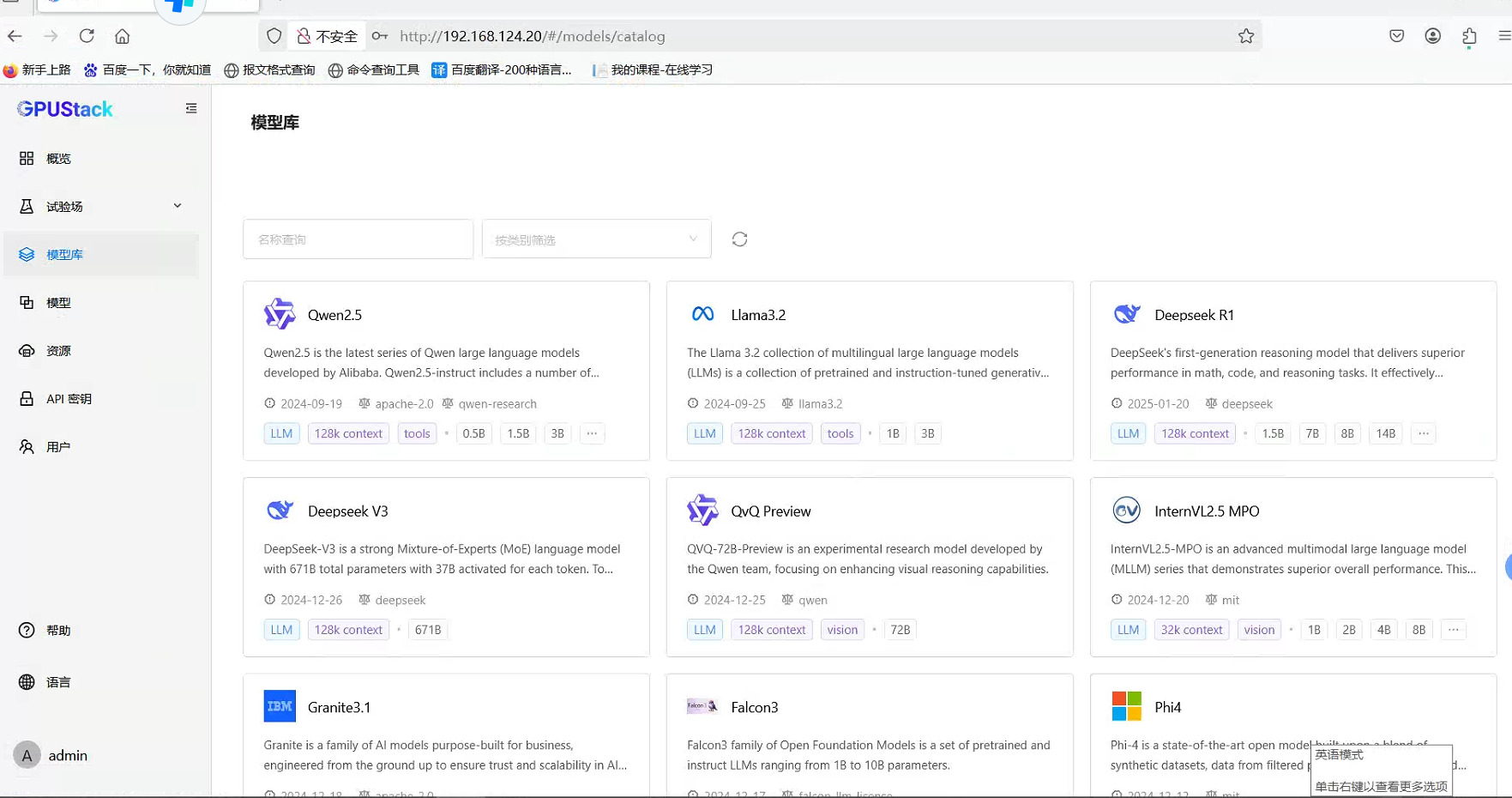
Task: Click the GPUStack logo
Action: [x=65, y=109]
